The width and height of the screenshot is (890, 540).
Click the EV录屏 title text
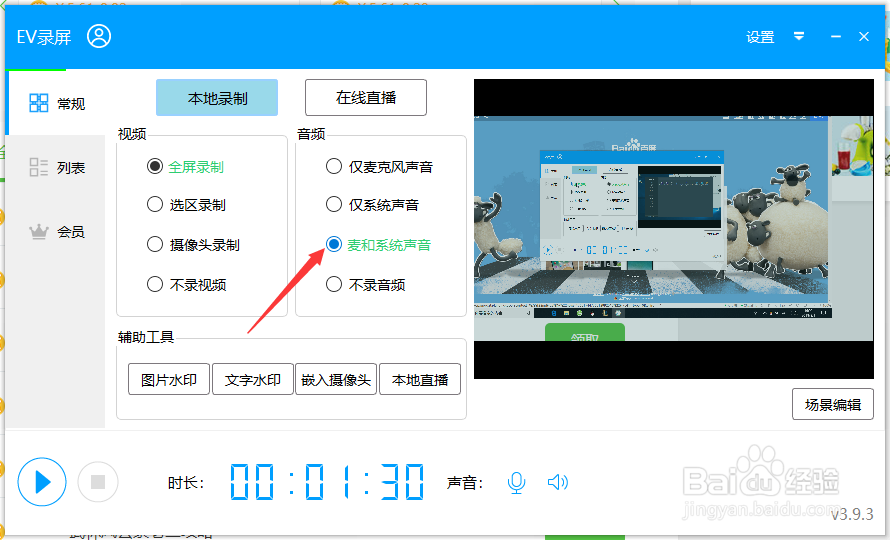click(x=44, y=37)
